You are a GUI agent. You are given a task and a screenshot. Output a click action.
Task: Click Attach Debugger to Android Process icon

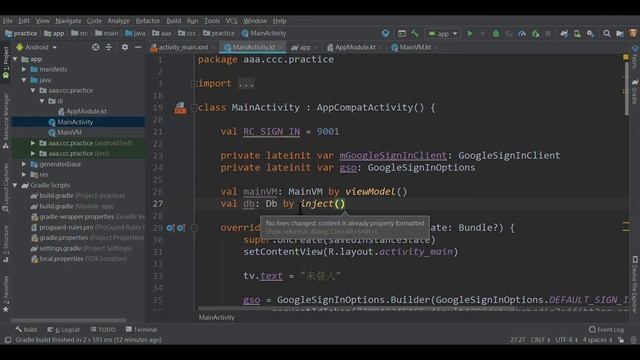536,33
